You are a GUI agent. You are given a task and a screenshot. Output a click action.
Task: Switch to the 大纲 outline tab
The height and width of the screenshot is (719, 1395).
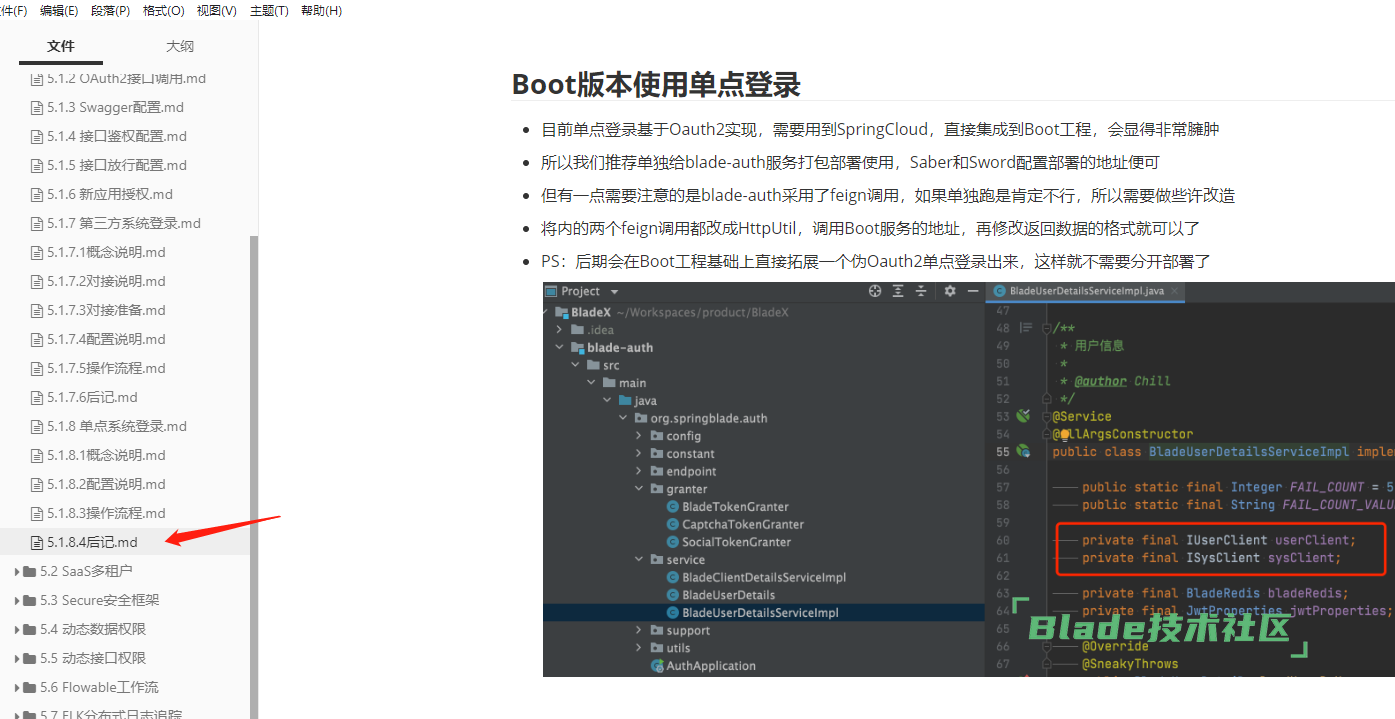tap(180, 46)
